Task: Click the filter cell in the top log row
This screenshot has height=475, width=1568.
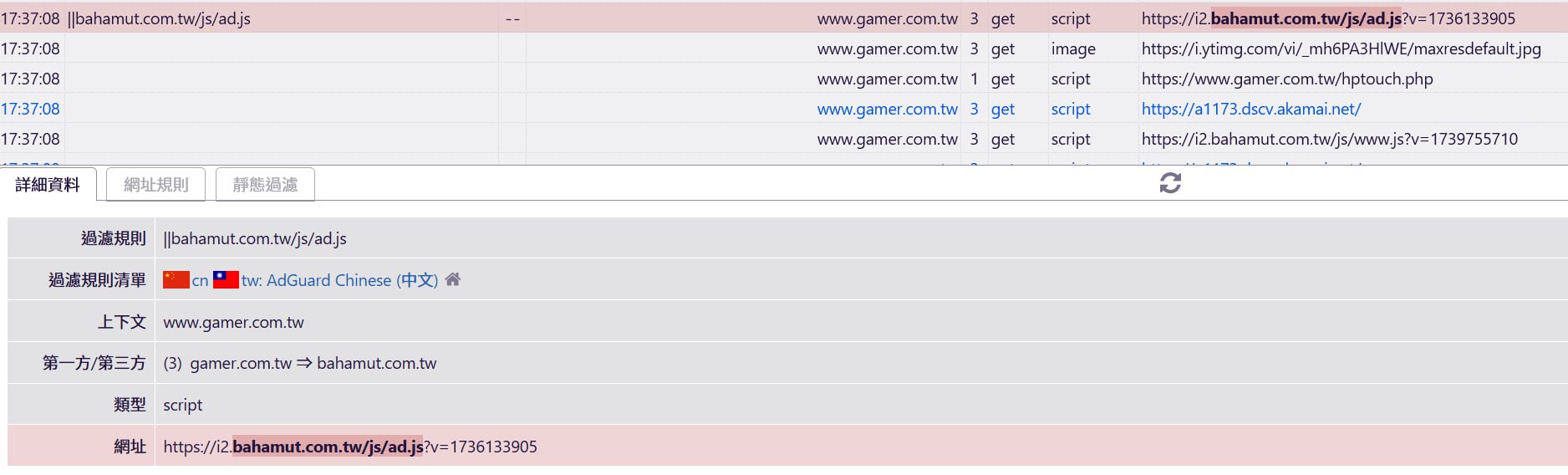Action: click(x=159, y=18)
